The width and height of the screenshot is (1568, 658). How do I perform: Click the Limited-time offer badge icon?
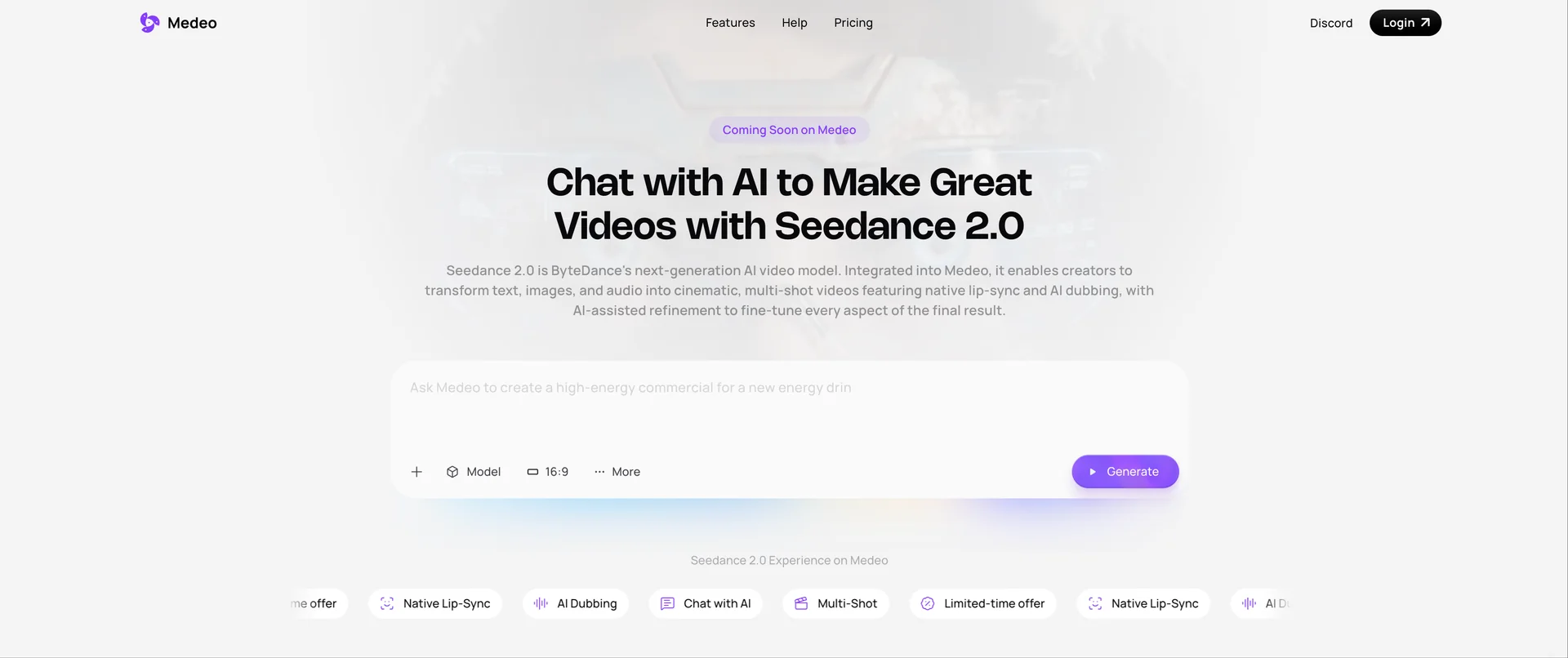click(928, 603)
